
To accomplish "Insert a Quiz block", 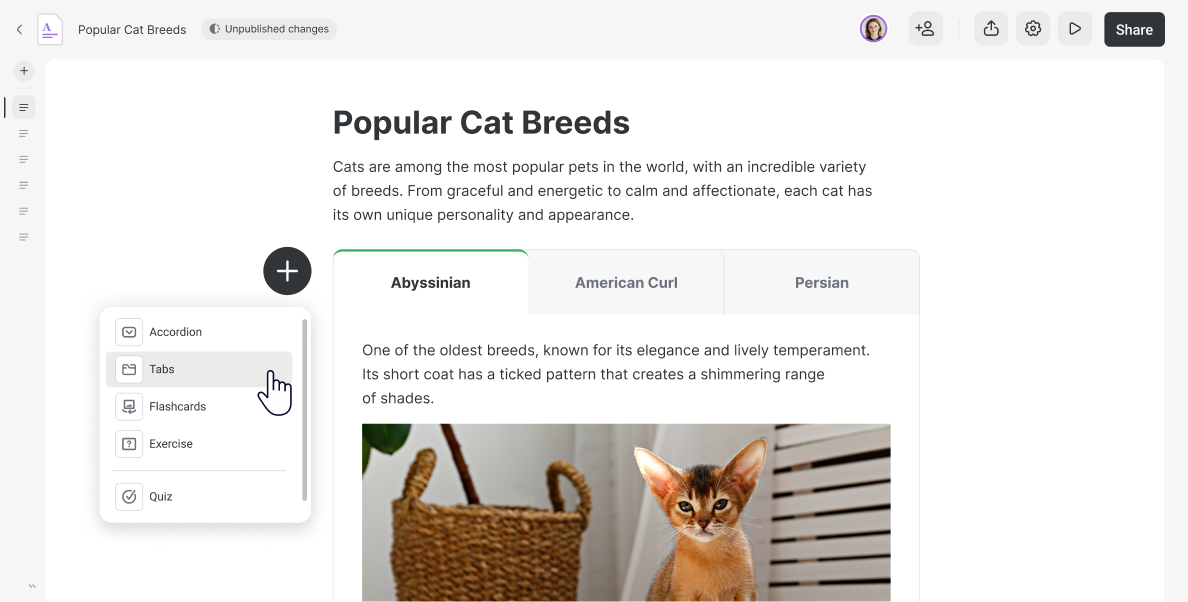I will (x=199, y=497).
